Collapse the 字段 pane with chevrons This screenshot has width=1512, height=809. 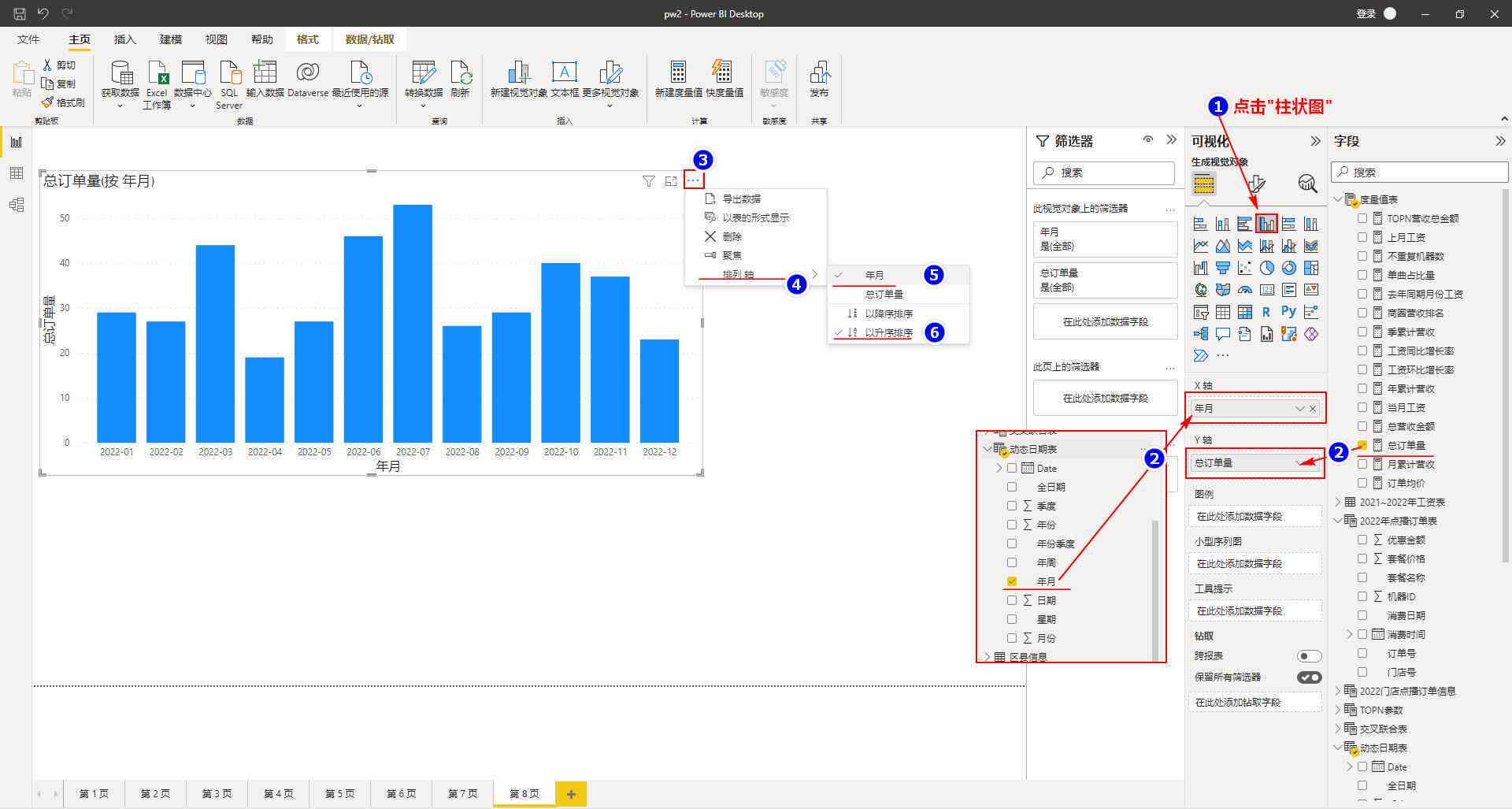point(1500,141)
